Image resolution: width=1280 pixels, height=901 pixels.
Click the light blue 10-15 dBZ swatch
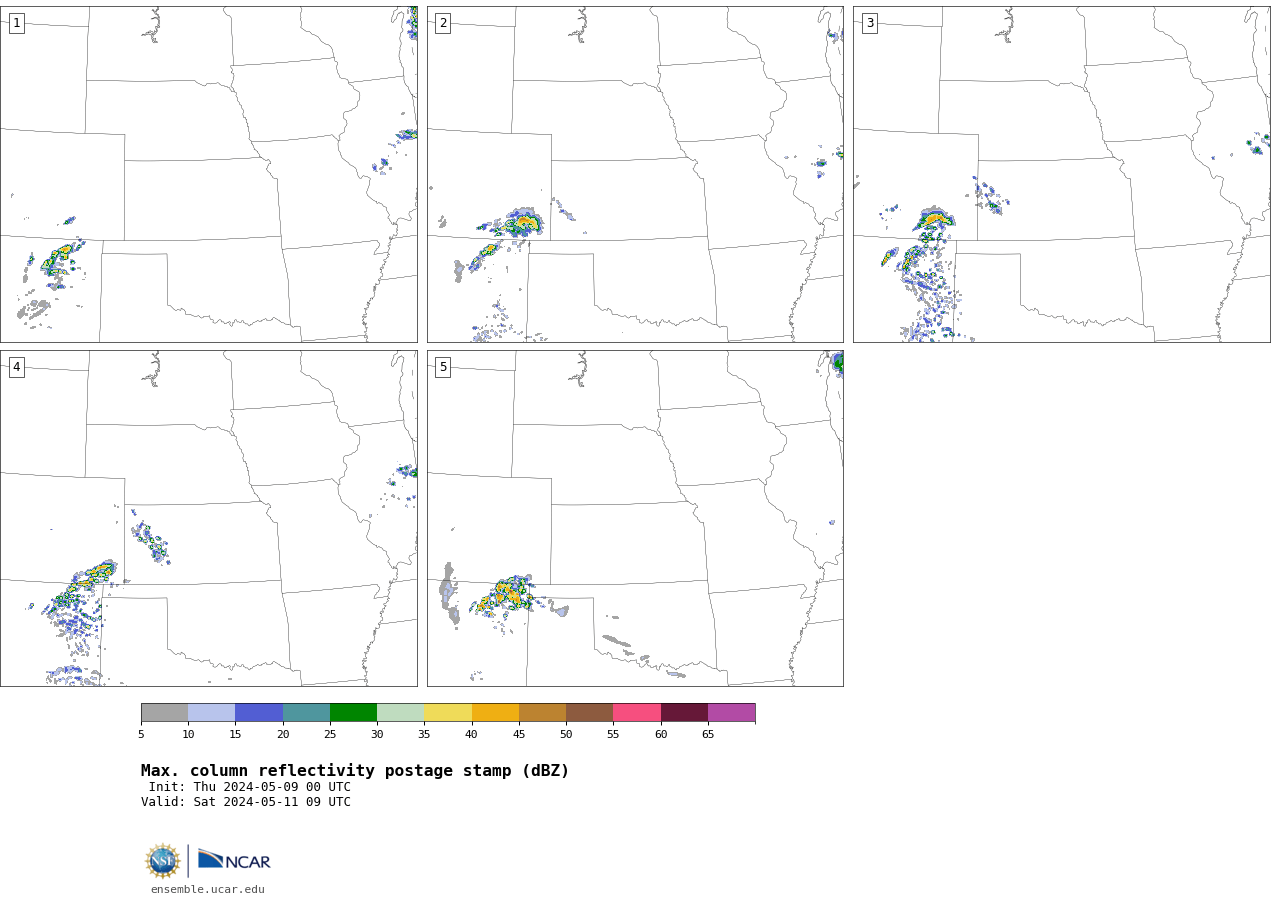(212, 712)
